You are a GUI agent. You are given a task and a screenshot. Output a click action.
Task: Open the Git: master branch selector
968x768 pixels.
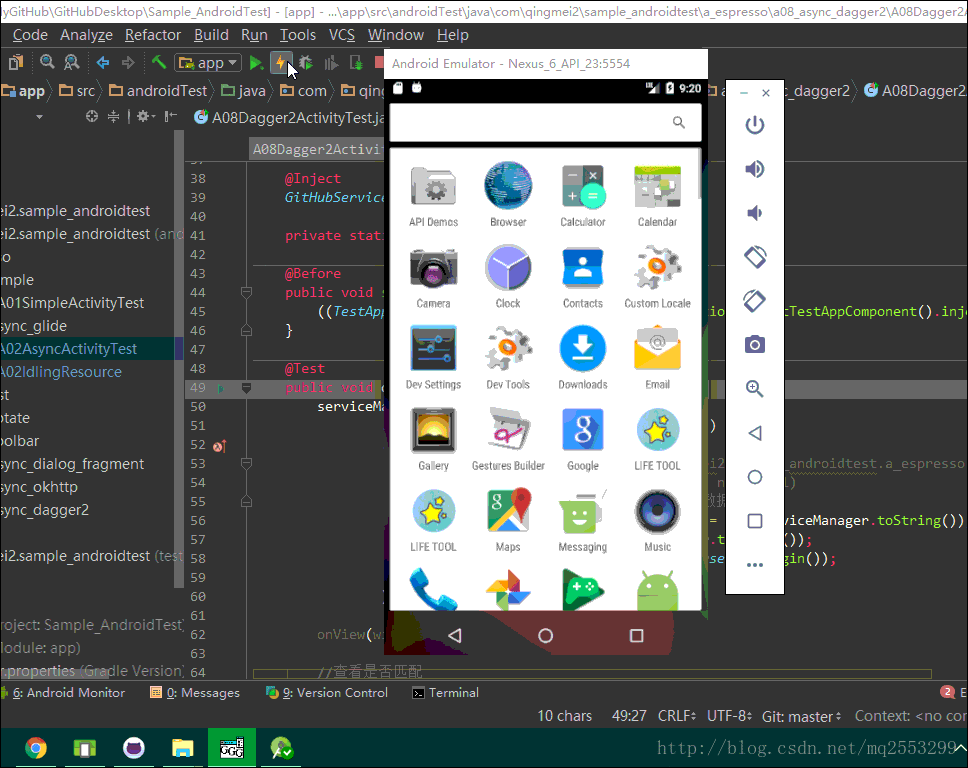click(801, 716)
